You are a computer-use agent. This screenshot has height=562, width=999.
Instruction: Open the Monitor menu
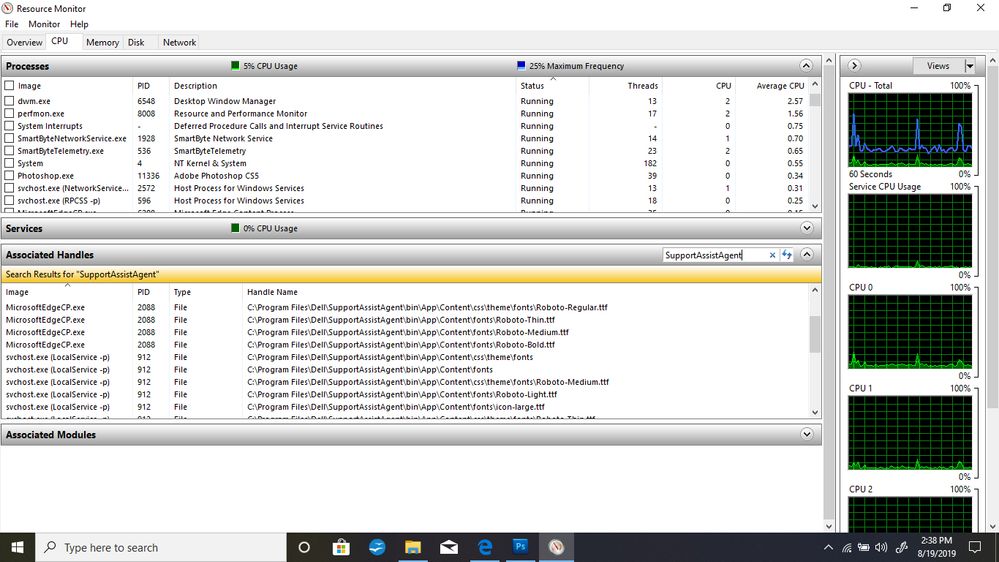pyautogui.click(x=44, y=24)
